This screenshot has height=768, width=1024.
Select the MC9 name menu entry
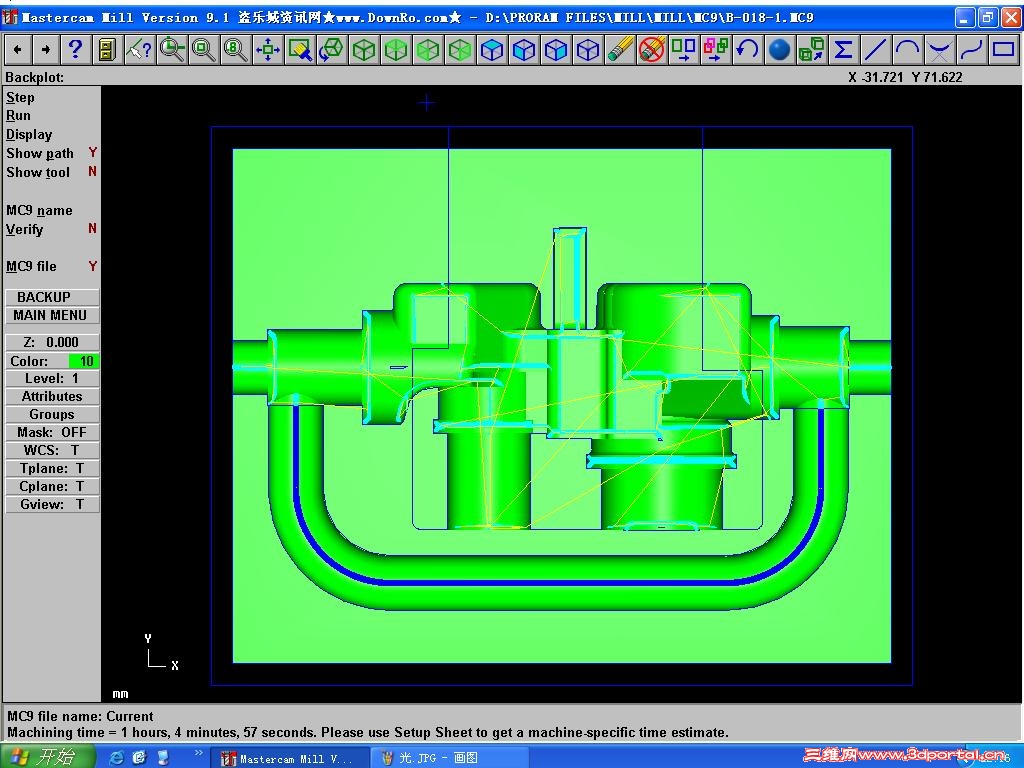(39, 210)
